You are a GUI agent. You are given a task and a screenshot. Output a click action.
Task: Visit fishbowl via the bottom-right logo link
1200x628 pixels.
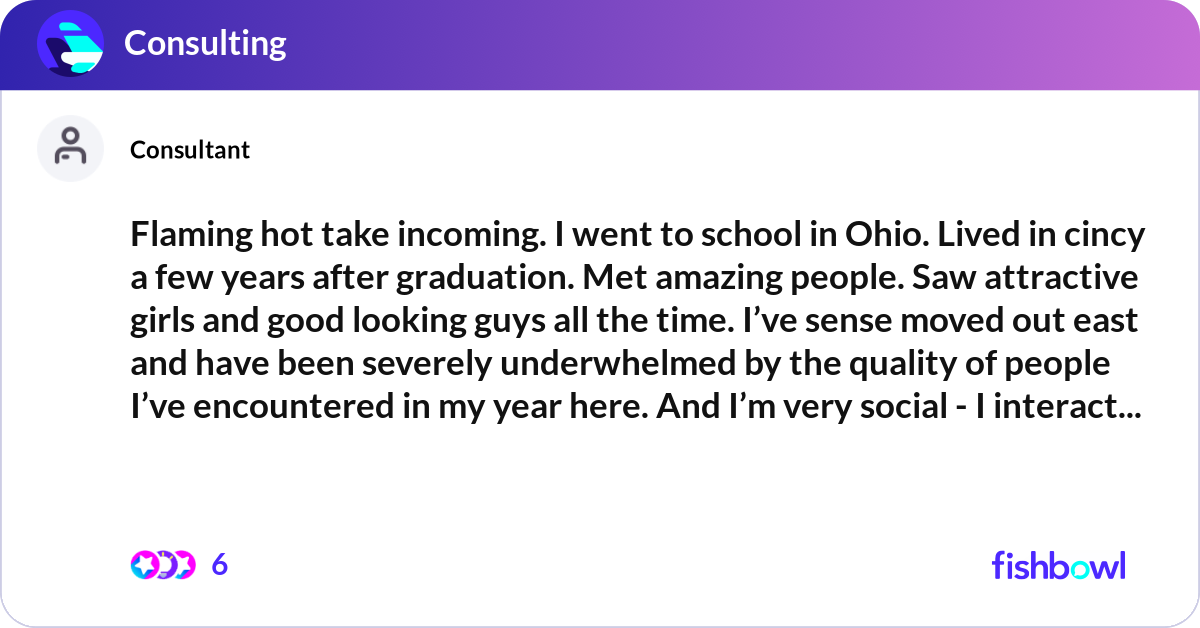[x=1058, y=565]
